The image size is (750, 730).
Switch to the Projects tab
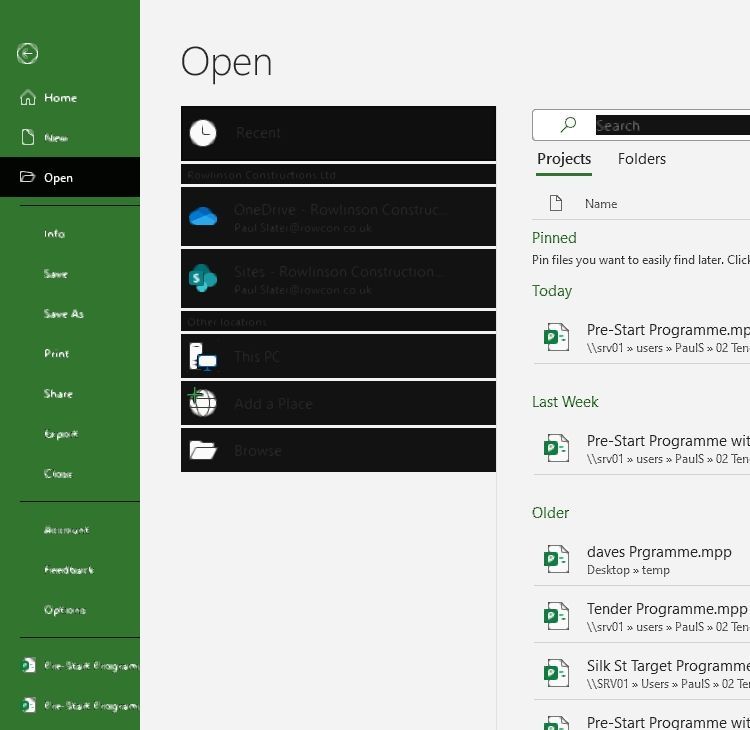click(564, 159)
